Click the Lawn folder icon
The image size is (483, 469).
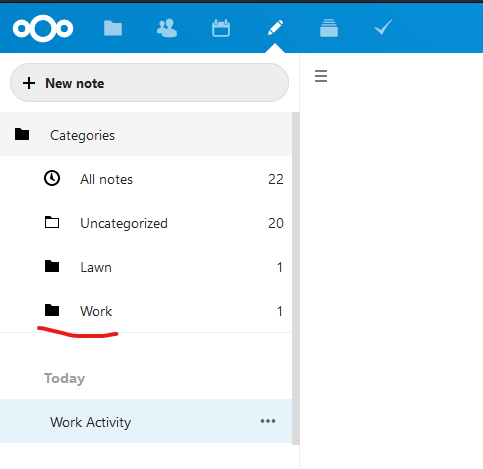click(52, 266)
